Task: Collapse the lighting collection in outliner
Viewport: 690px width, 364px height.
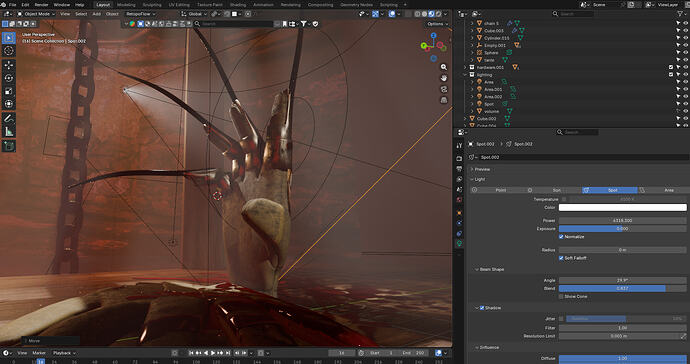Action: (465, 75)
